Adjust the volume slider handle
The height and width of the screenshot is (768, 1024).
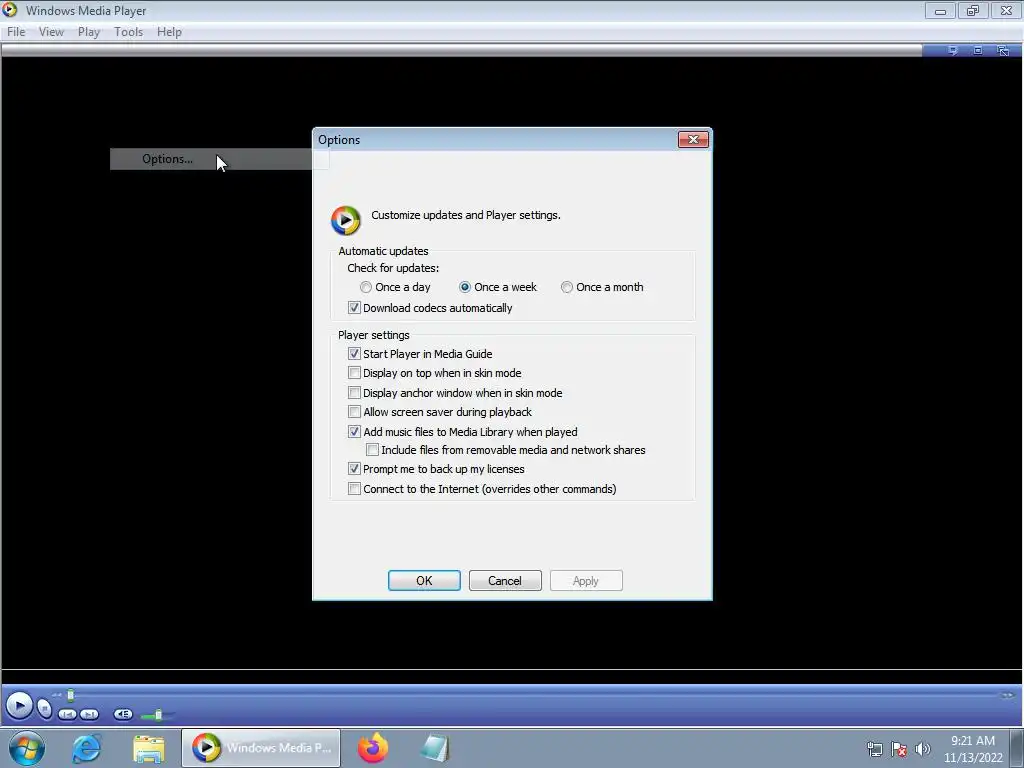[158, 715]
